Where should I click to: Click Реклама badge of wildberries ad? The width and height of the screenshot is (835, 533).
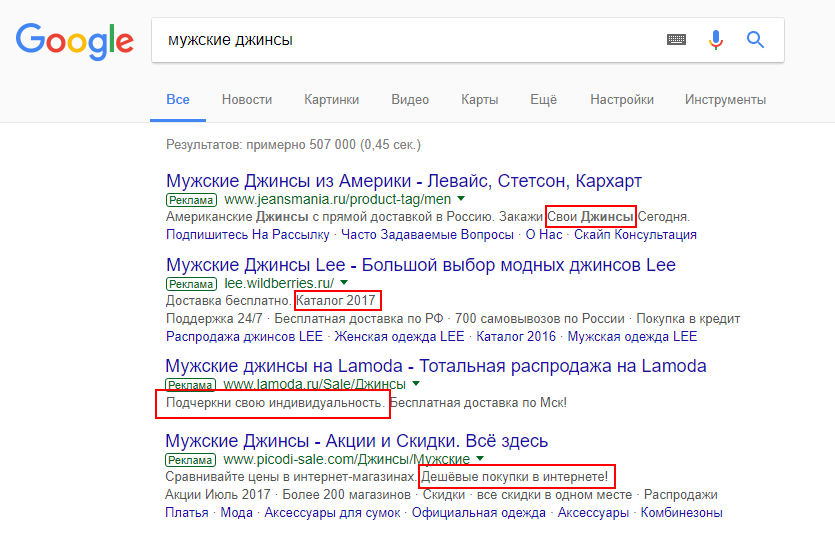(x=192, y=284)
